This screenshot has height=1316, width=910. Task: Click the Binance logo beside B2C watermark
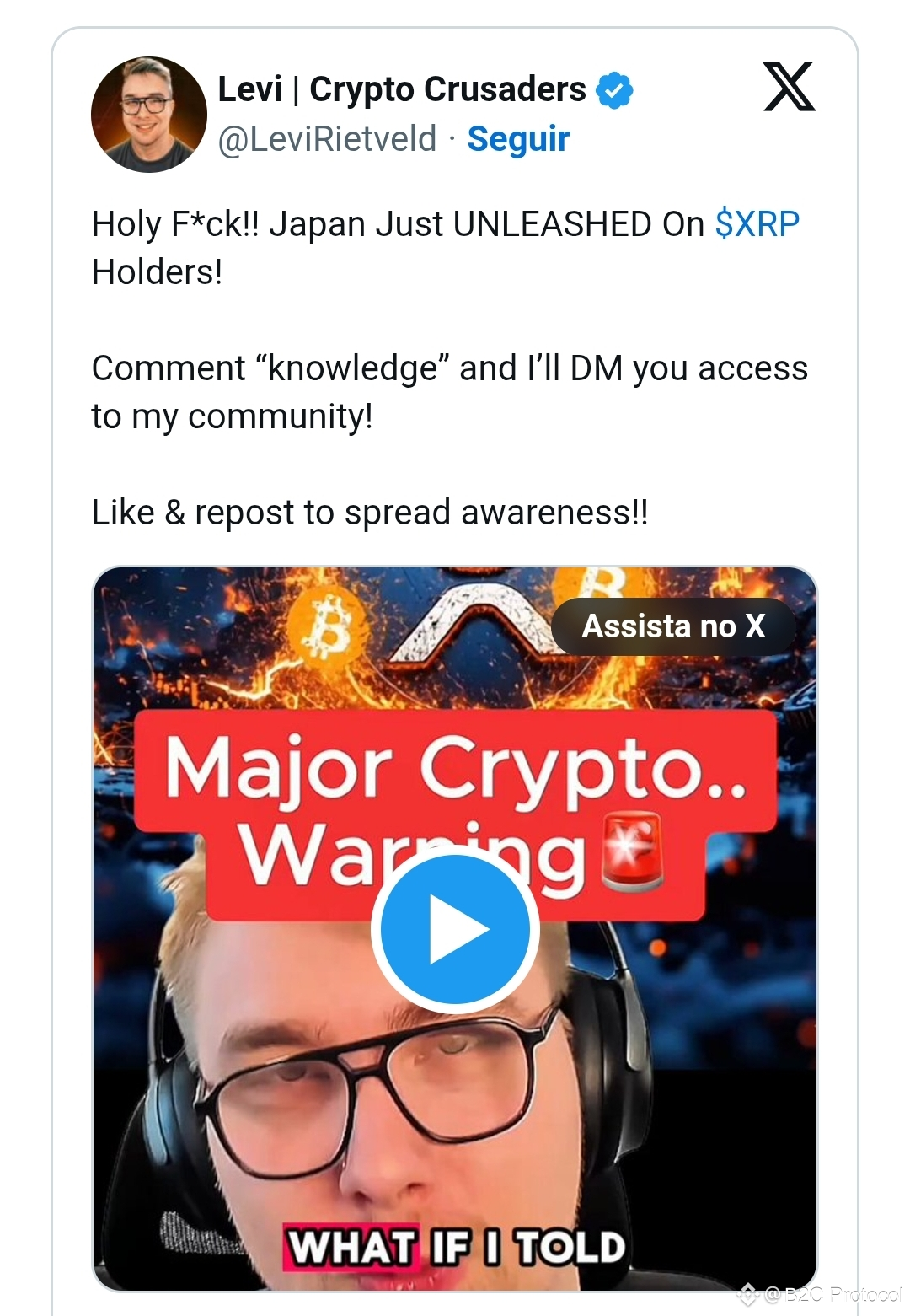click(x=749, y=1293)
